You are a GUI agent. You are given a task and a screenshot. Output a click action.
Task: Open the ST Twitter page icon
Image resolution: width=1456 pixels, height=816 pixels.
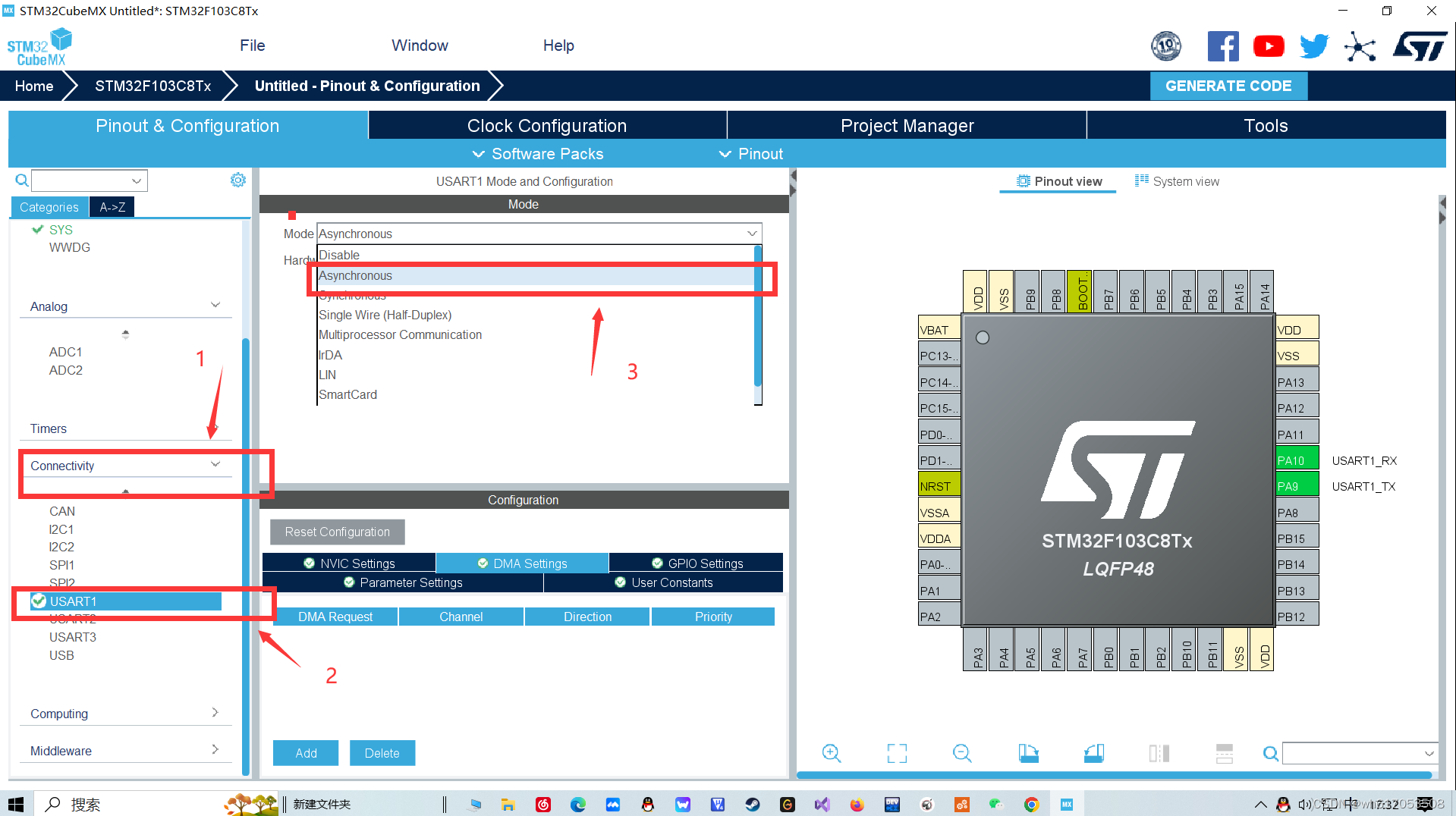(x=1314, y=46)
